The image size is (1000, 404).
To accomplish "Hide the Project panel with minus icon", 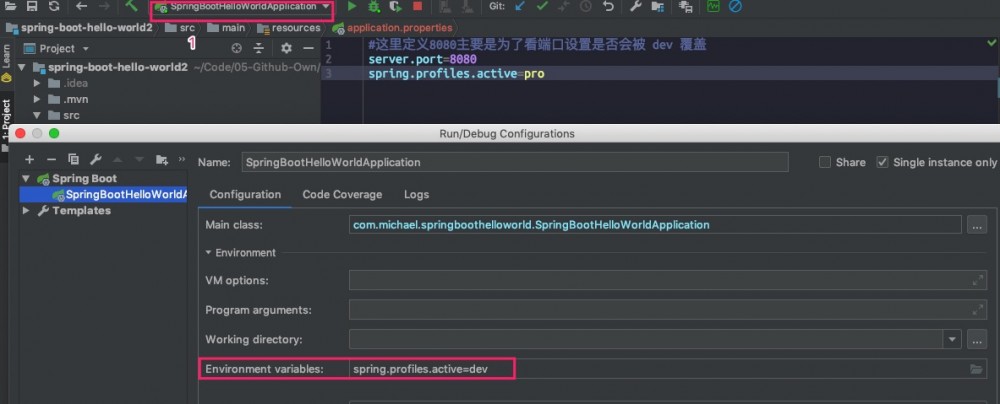I will tap(309, 49).
